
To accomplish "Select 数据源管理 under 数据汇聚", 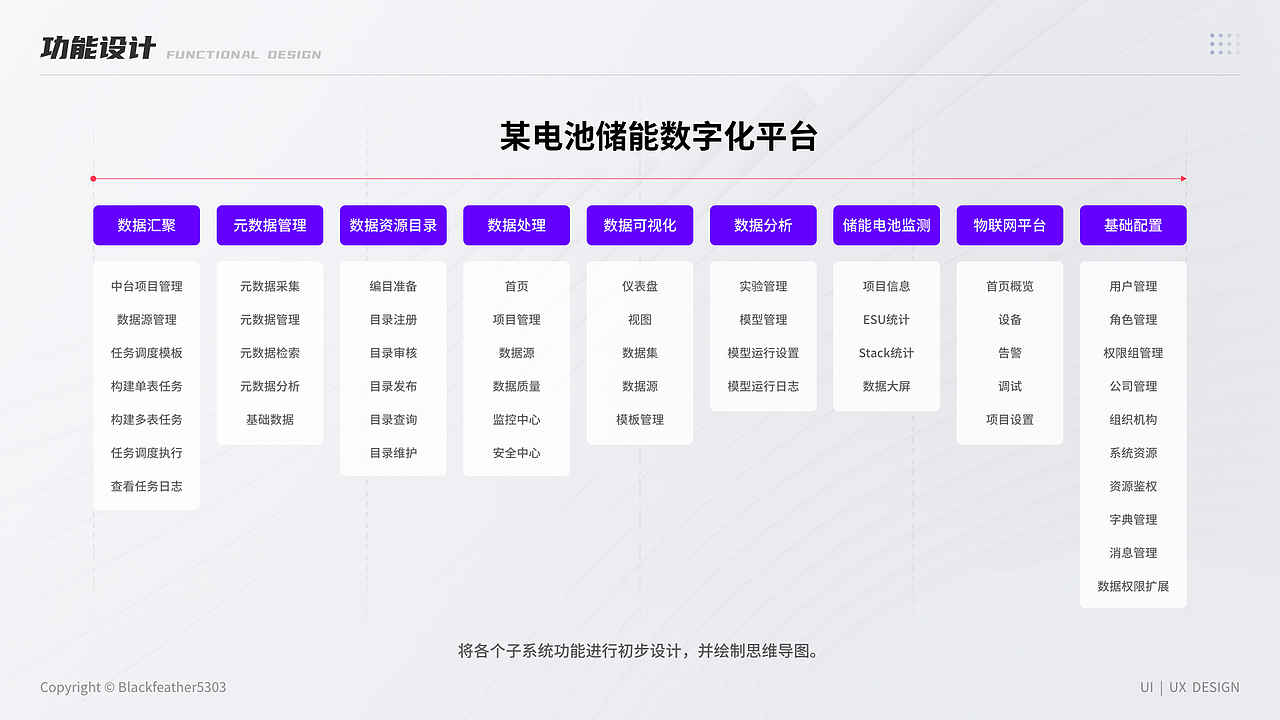I will [146, 319].
